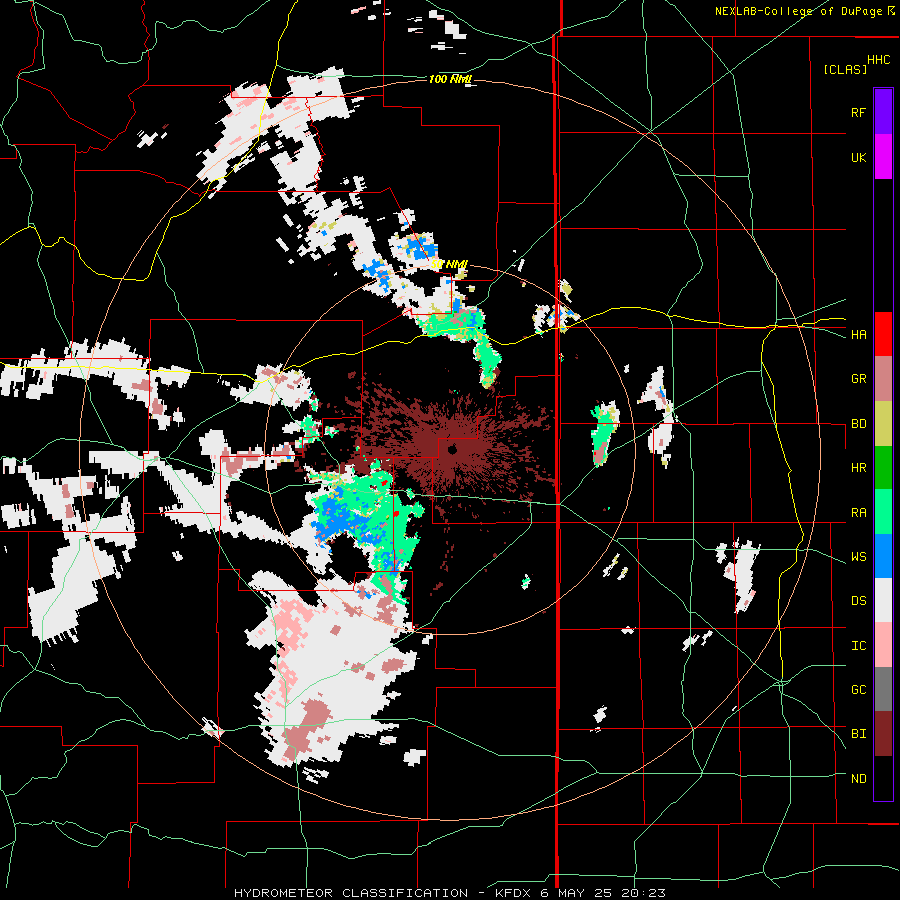The width and height of the screenshot is (900, 900).
Task: Click the BI biological brown swatch
Action: click(x=883, y=734)
